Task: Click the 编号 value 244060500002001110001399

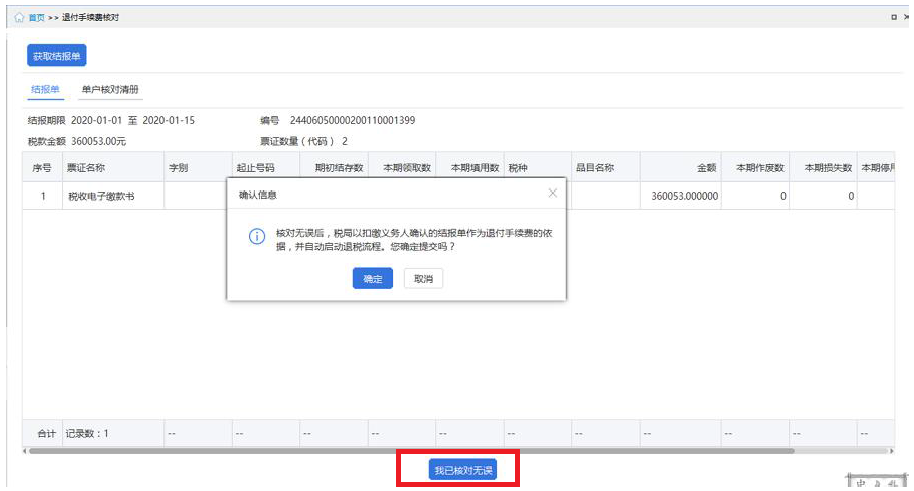Action: coord(352,120)
